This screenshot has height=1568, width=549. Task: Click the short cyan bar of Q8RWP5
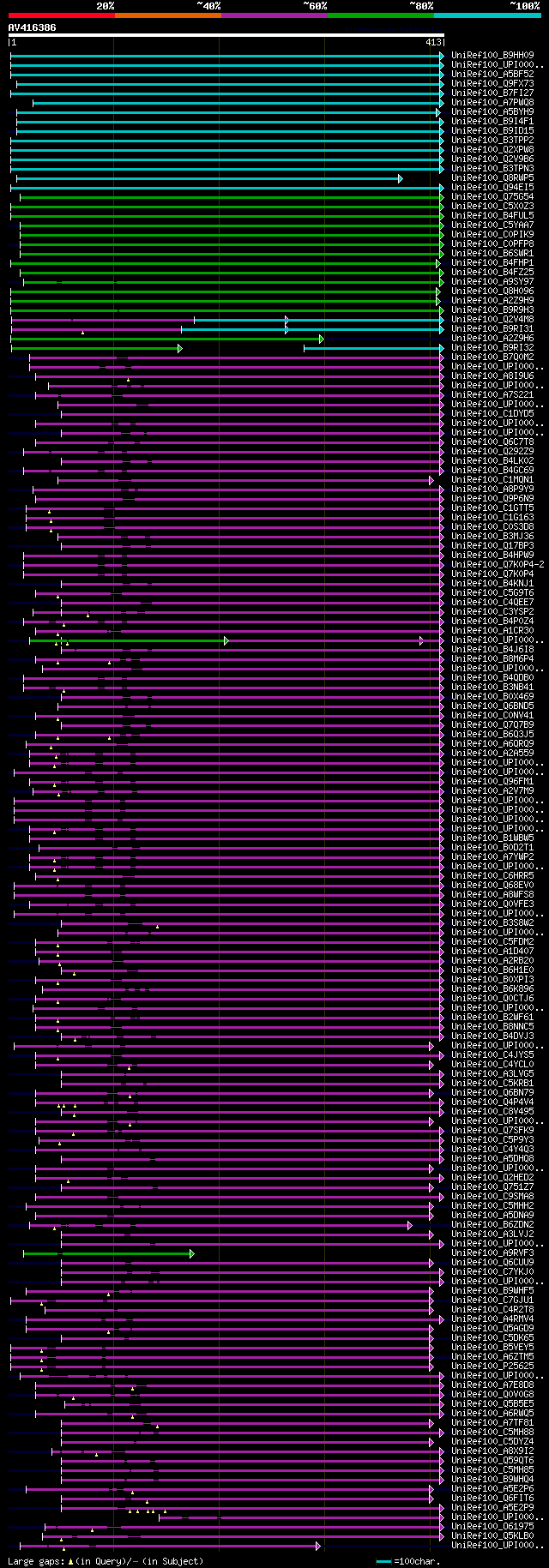click(209, 178)
